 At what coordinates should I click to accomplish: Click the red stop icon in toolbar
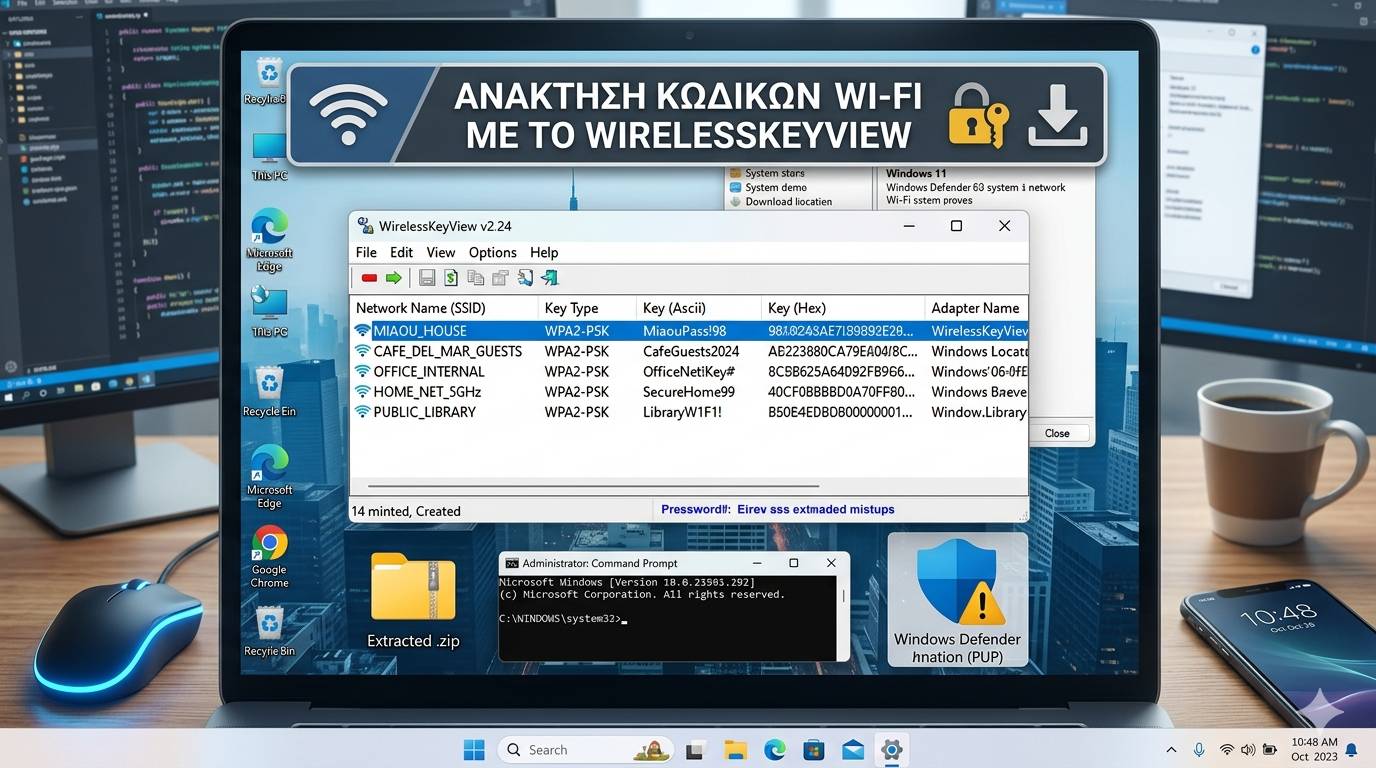(x=369, y=278)
